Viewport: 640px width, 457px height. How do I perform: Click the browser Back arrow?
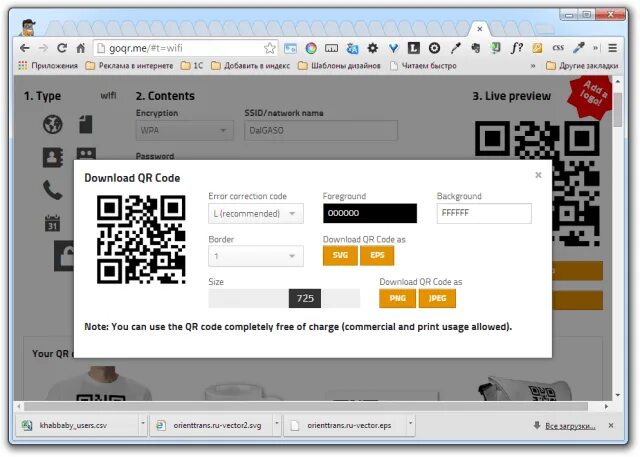[x=24, y=48]
